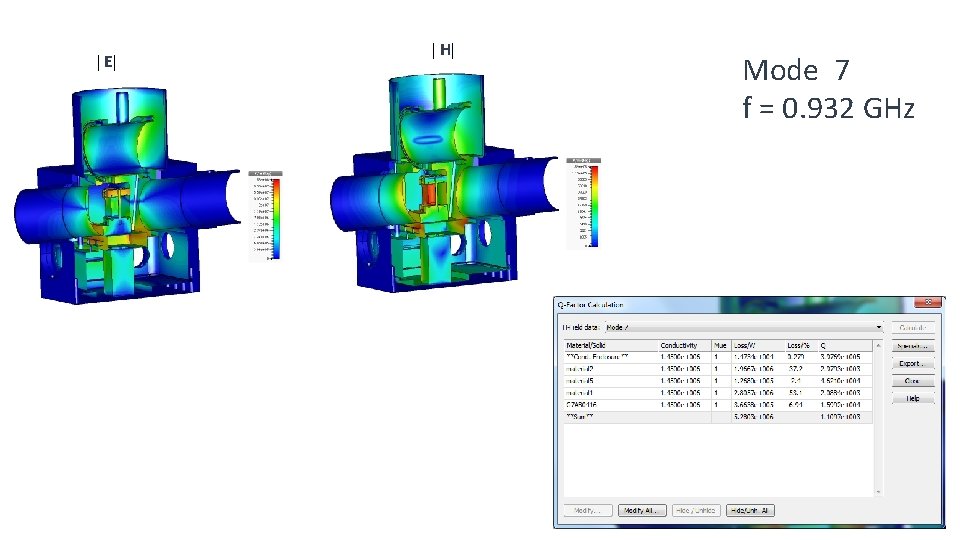Click the Q column header
The width and height of the screenshot is (960, 540).
(846, 345)
